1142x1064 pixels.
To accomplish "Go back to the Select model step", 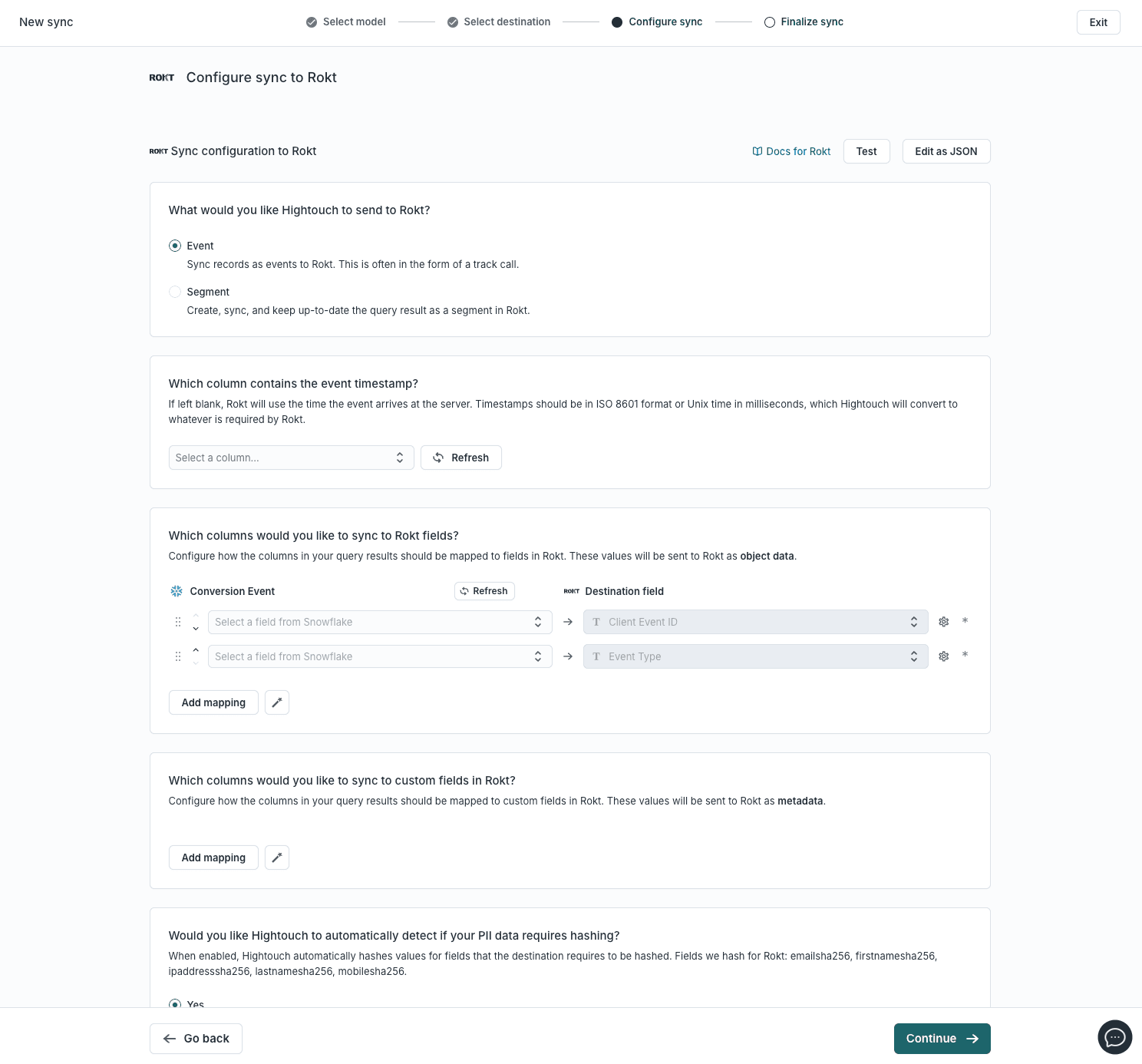I will [345, 21].
